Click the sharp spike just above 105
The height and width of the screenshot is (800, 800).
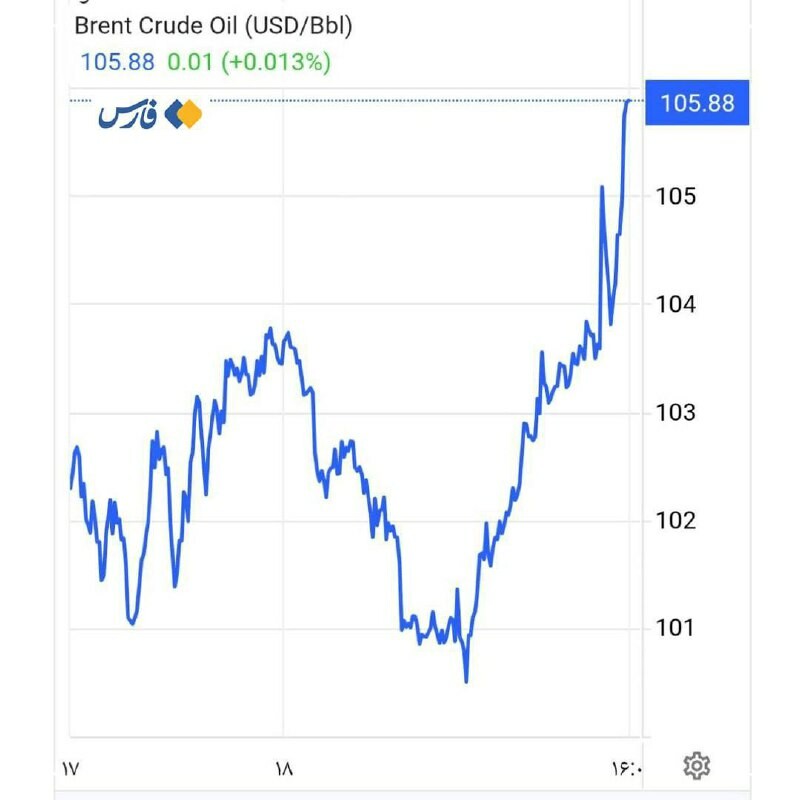(602, 187)
